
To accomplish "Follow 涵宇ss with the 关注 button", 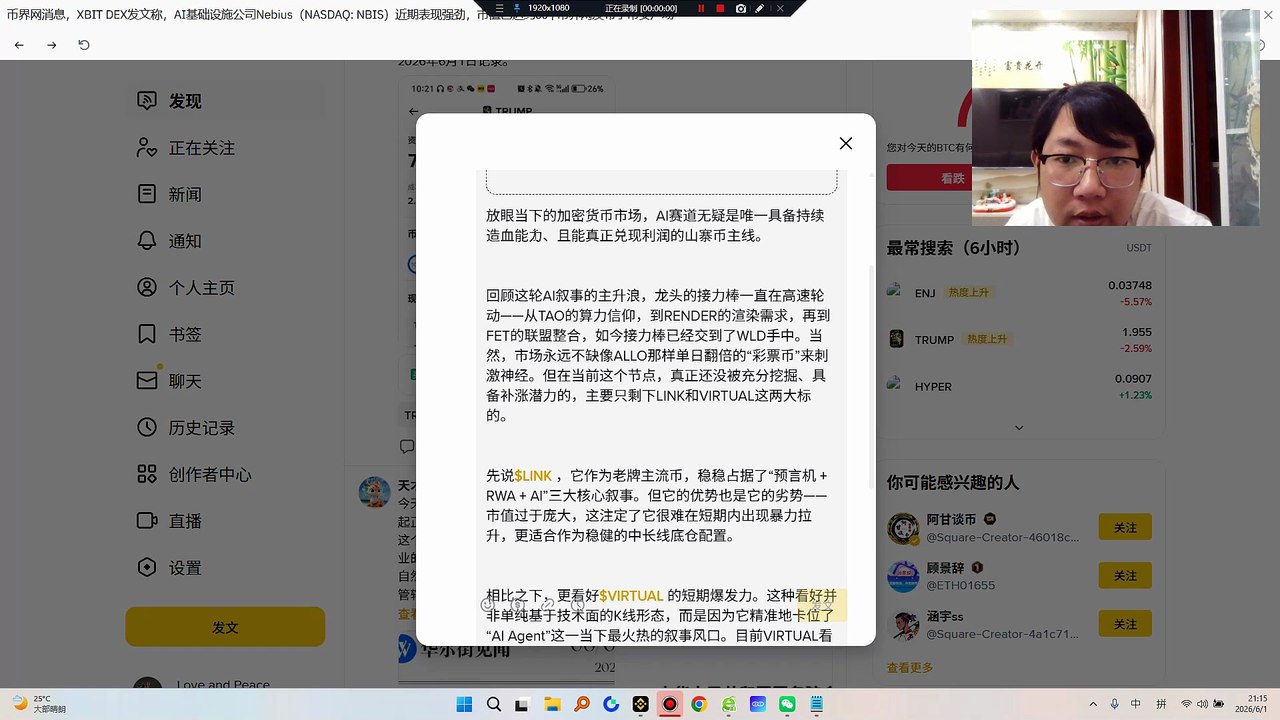I will (x=1125, y=624).
